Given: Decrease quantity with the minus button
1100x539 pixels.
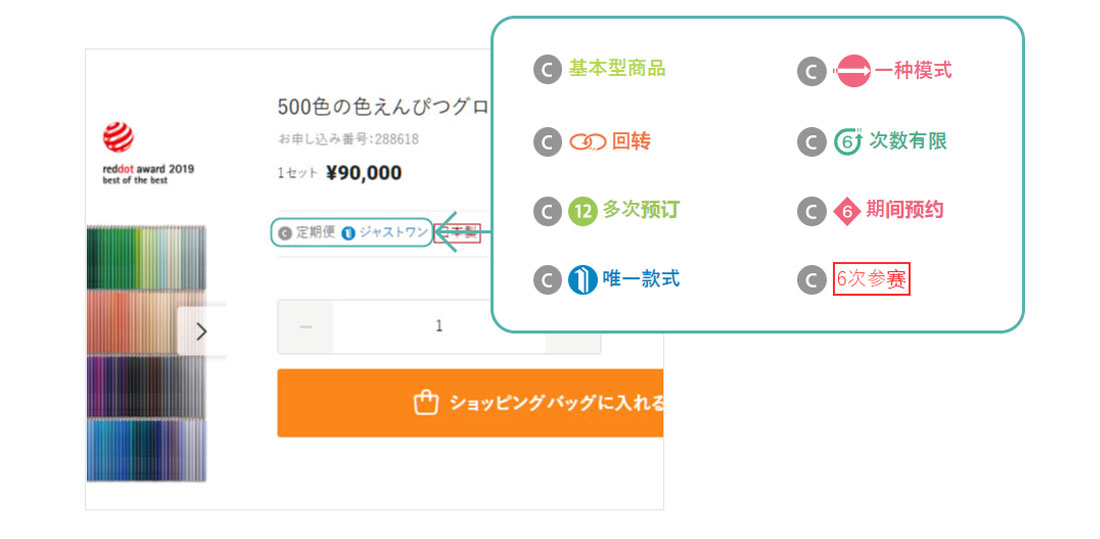Looking at the screenshot, I should pos(306,327).
